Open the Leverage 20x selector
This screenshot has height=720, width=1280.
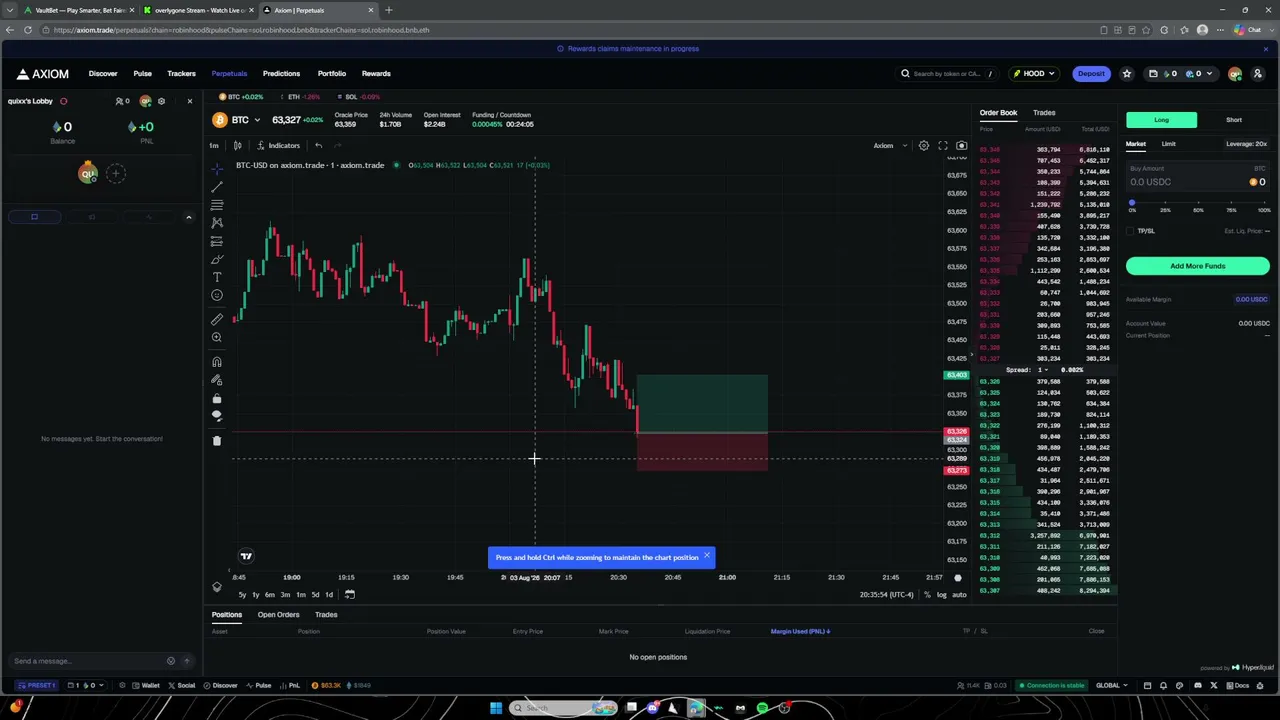1247,144
